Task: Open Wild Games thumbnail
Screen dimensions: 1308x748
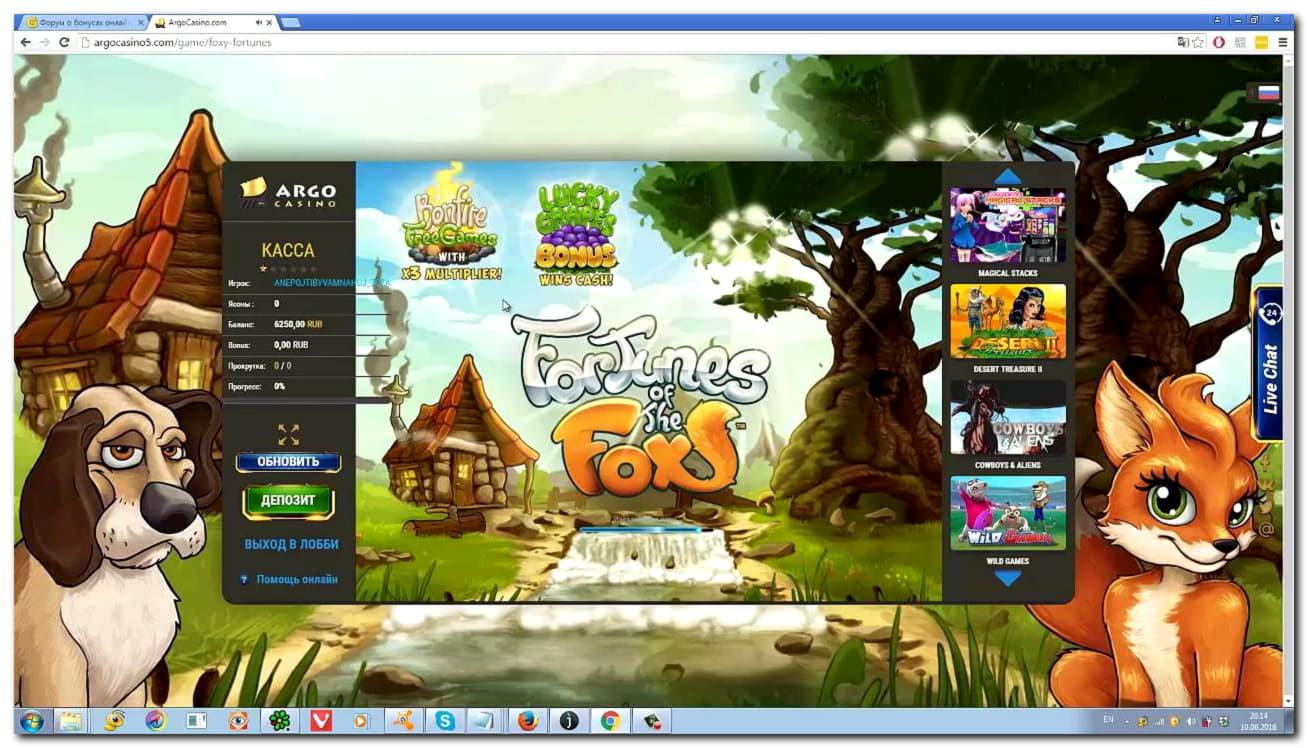Action: point(1007,513)
